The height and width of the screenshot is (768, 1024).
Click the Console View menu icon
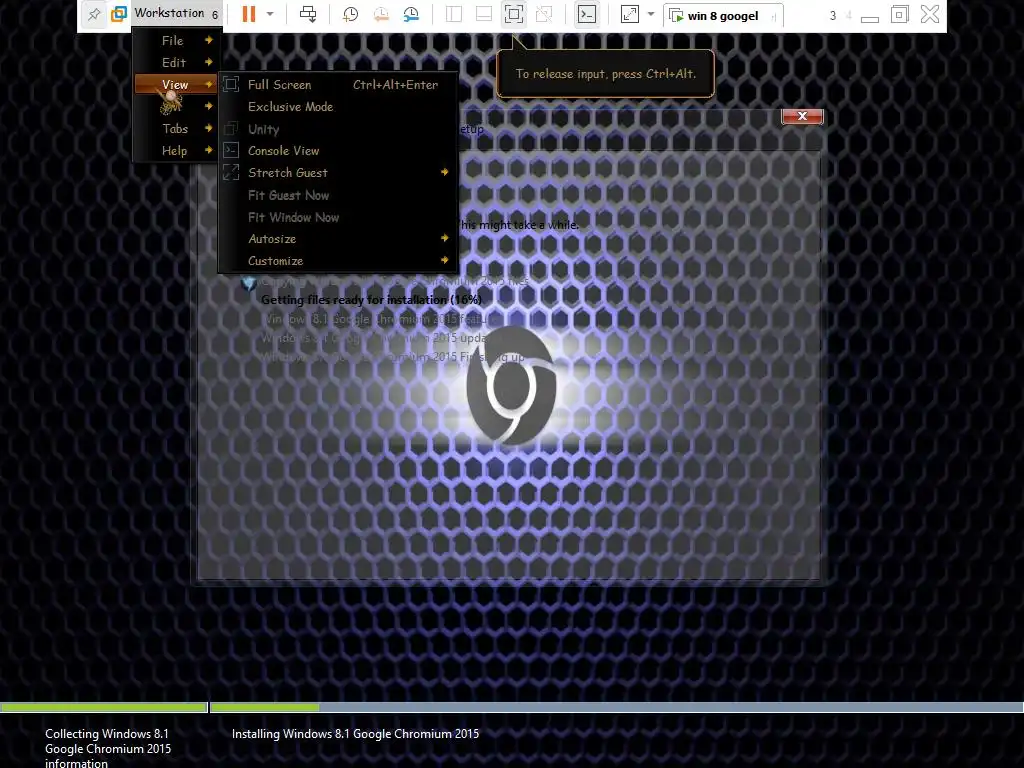pyautogui.click(x=231, y=150)
